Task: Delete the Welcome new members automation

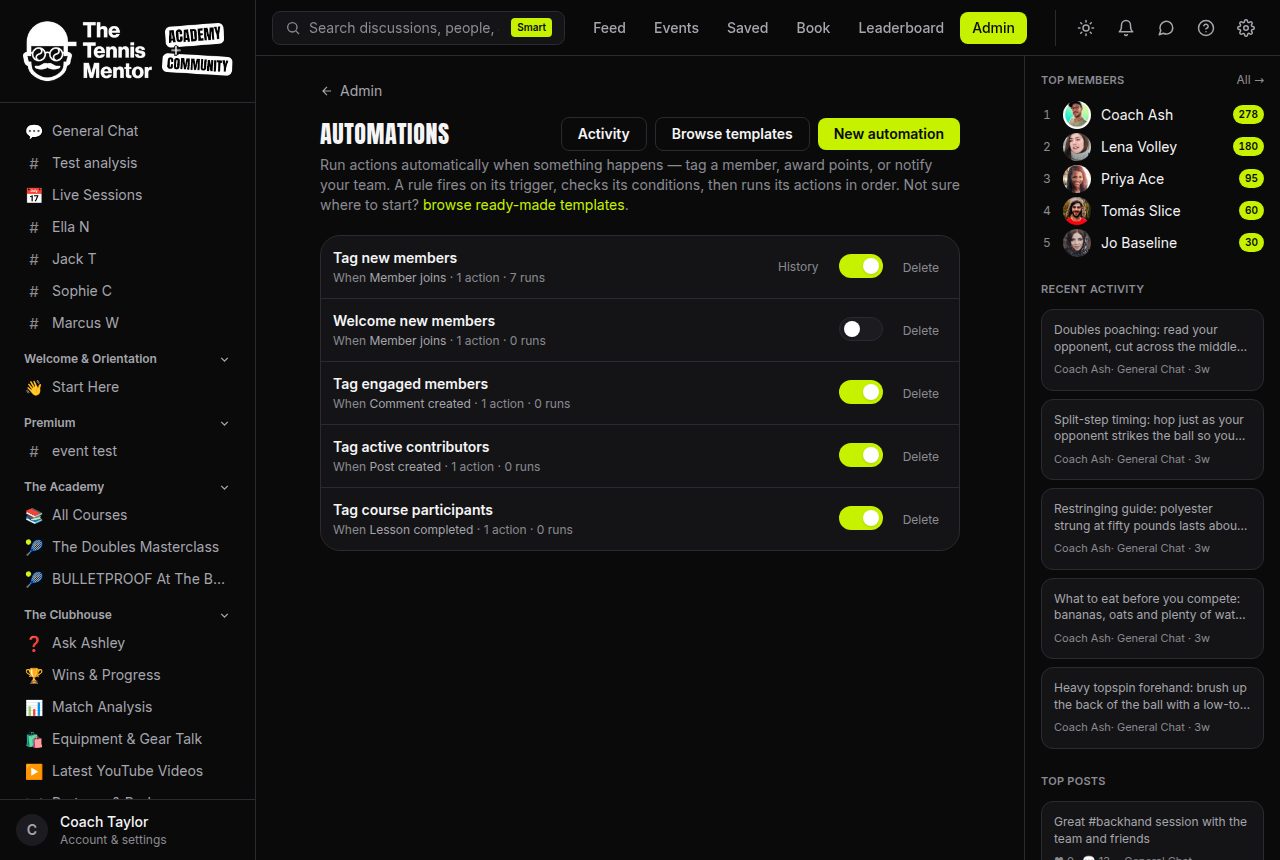Action: 921,330
